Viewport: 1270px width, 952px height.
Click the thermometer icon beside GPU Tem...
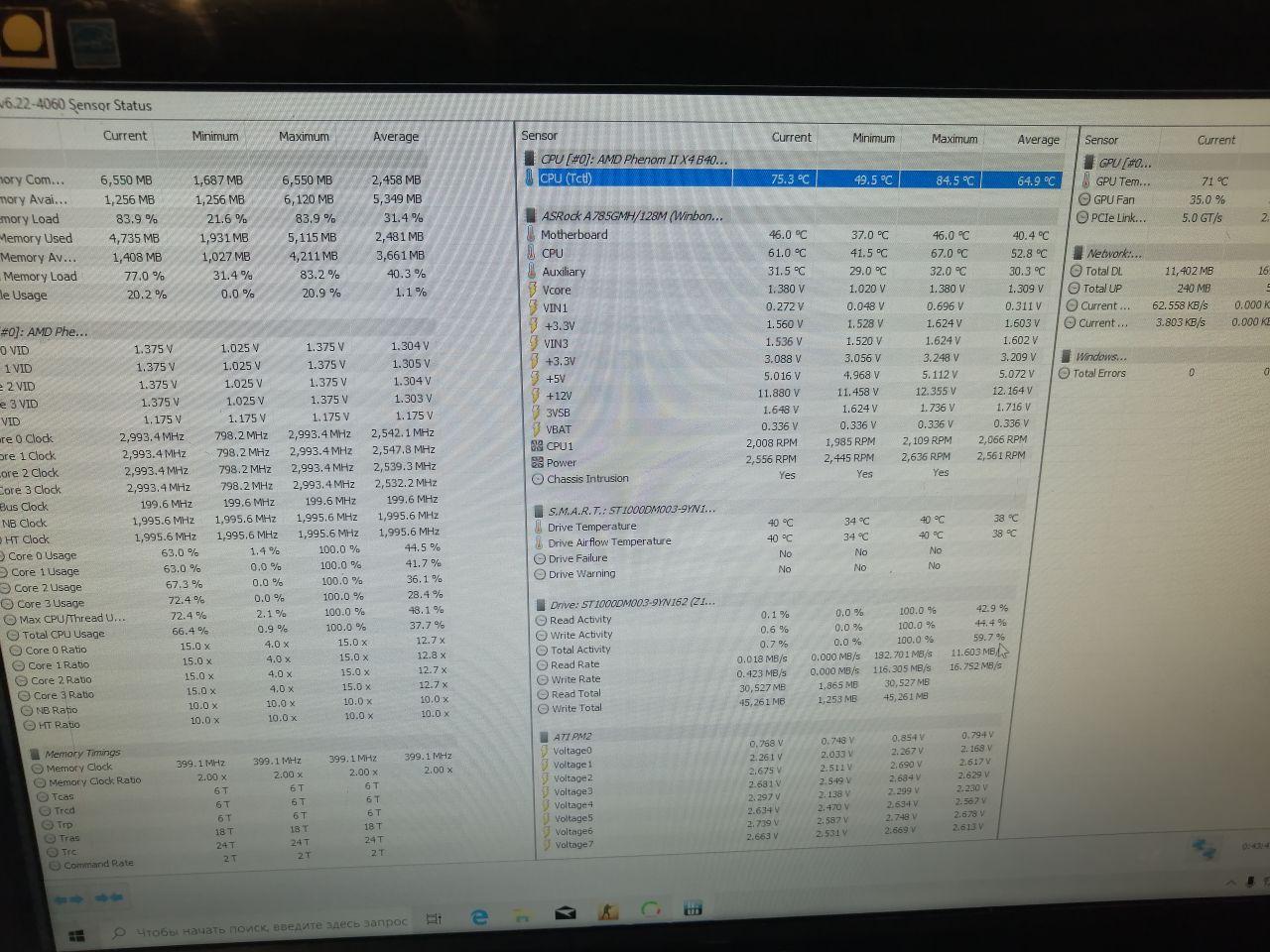pyautogui.click(x=1084, y=181)
